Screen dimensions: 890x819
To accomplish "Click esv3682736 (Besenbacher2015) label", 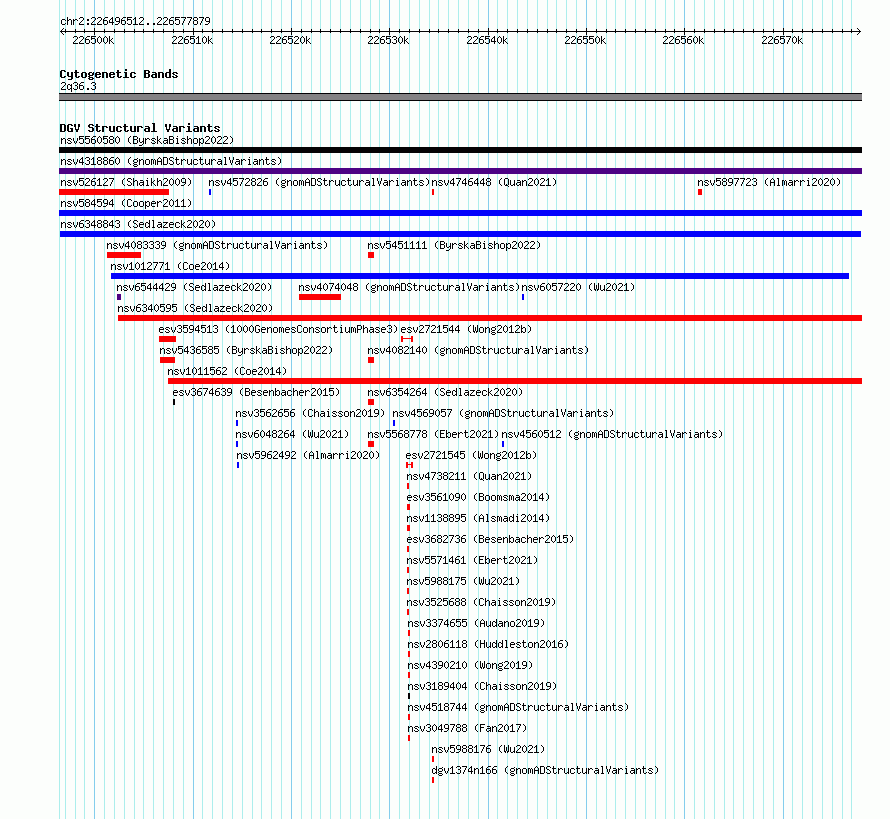I will (490, 539).
